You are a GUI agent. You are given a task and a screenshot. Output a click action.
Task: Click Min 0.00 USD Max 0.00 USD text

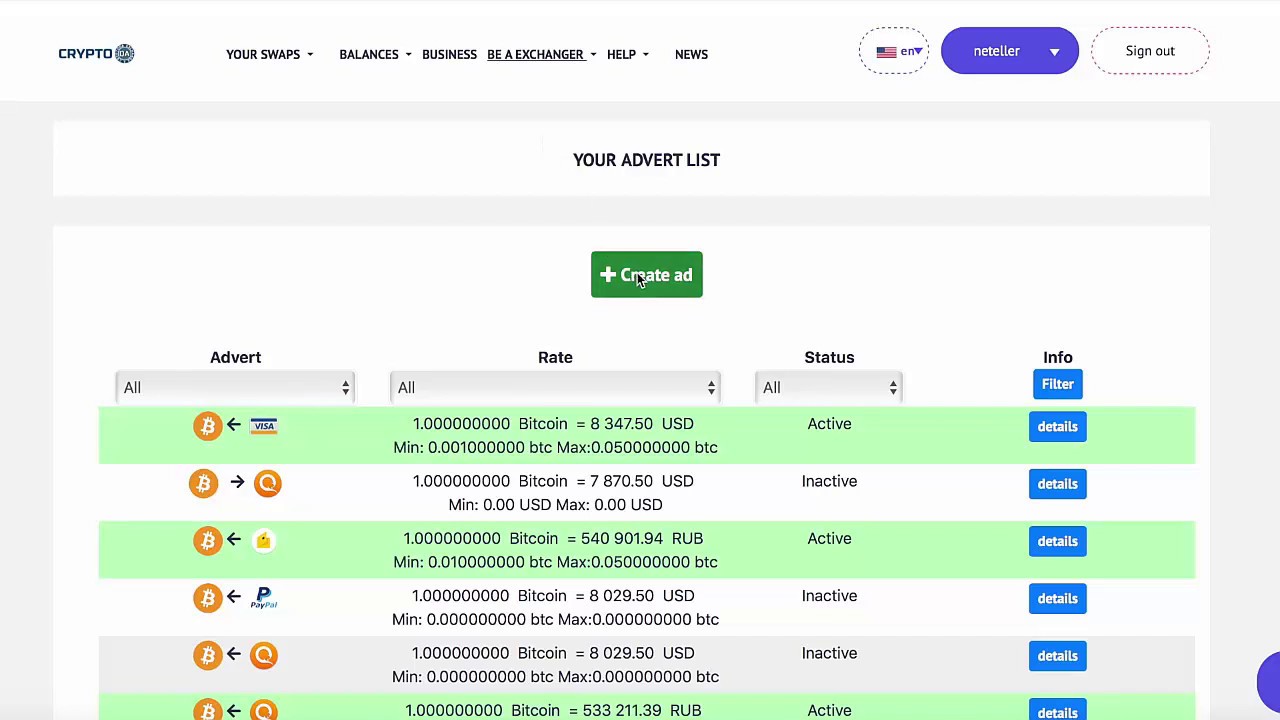click(x=555, y=505)
